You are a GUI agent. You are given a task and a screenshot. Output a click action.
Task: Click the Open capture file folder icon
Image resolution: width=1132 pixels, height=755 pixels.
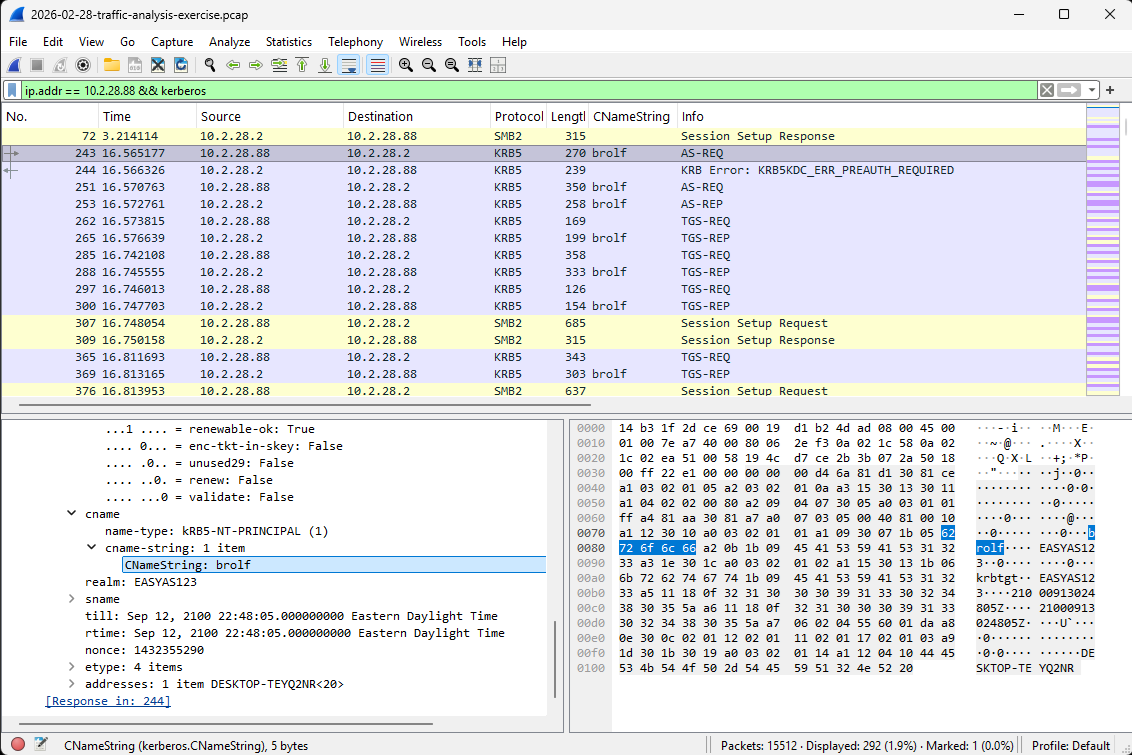(x=111, y=65)
